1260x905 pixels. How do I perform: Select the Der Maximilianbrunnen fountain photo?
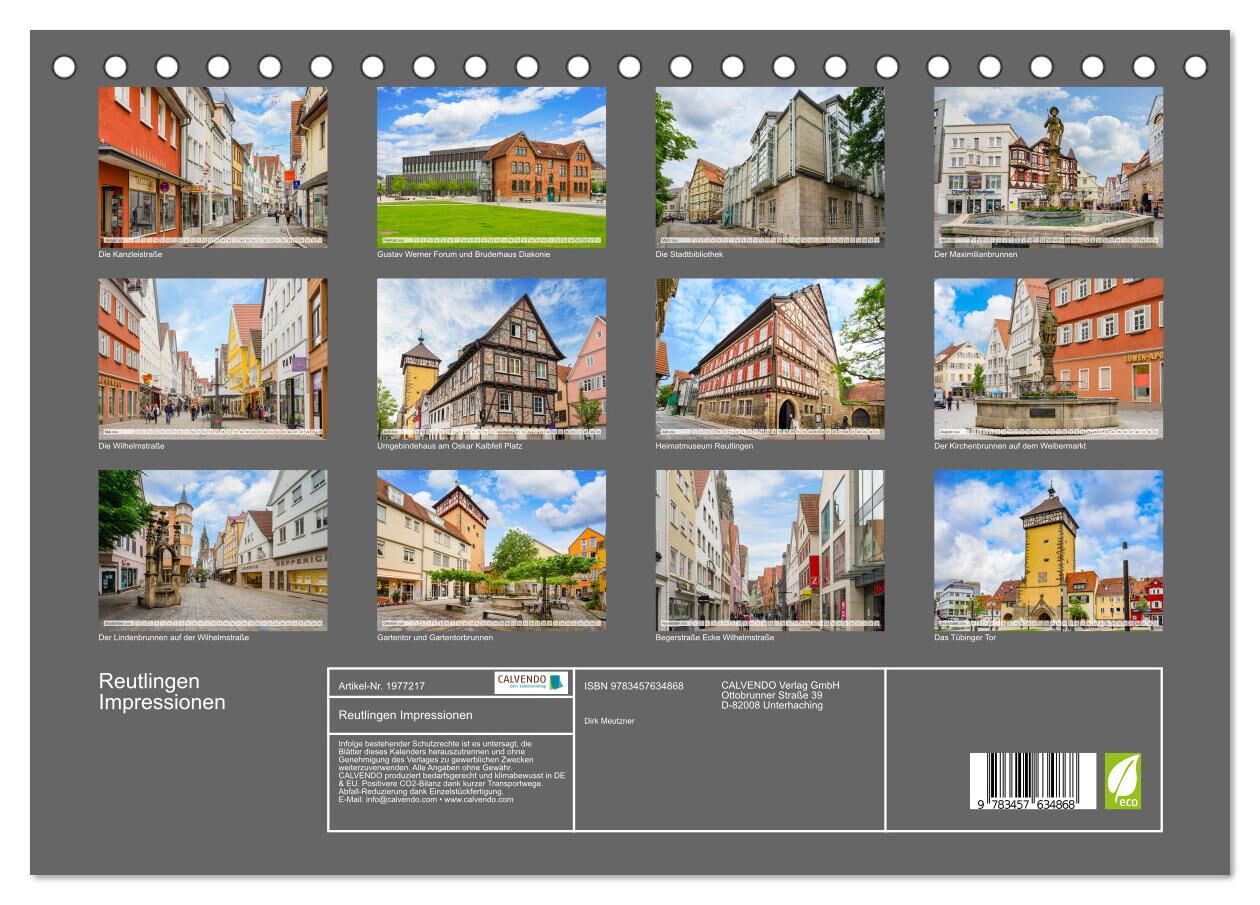(x=1048, y=166)
